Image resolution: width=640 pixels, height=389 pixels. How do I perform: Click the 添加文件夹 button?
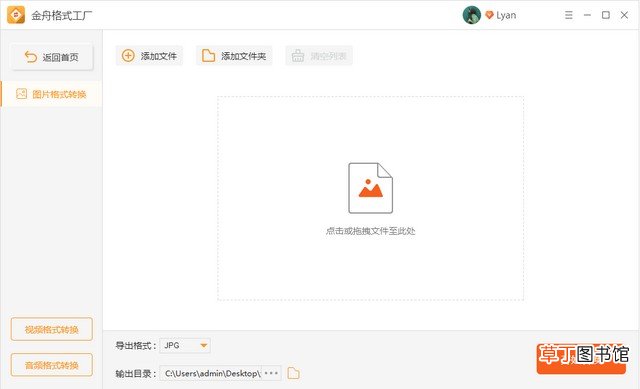[x=234, y=56]
